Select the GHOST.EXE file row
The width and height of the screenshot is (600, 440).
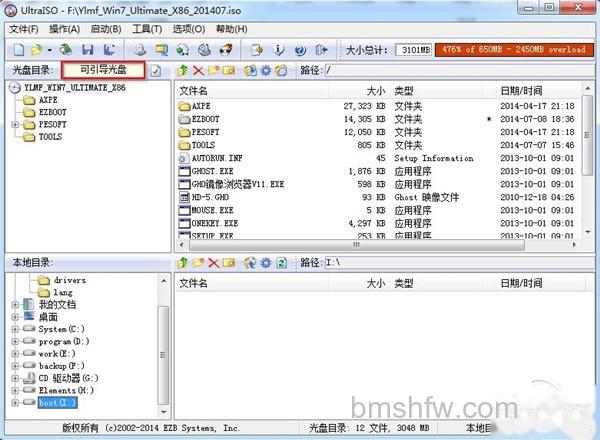tap(377, 171)
